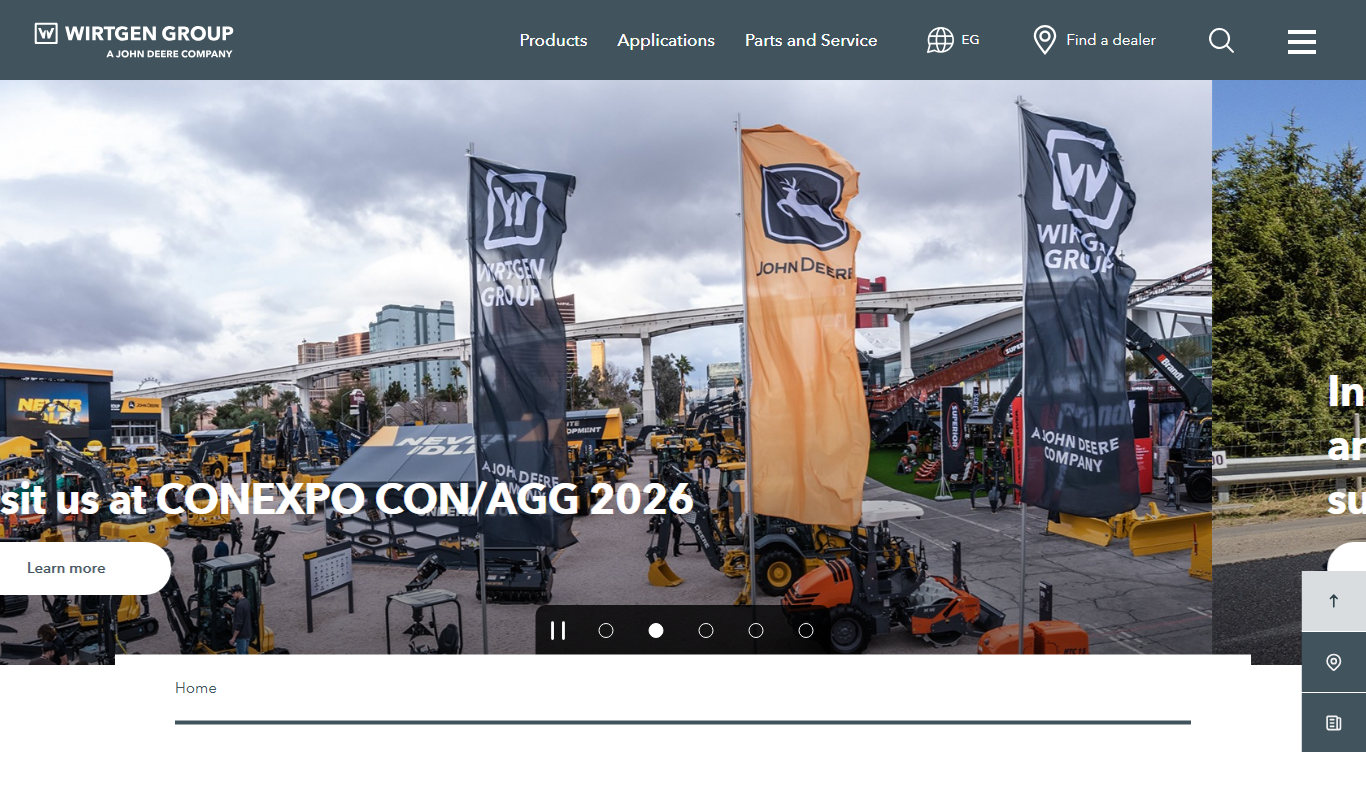Expand the Products menu
The height and width of the screenshot is (800, 1366).
pos(553,40)
